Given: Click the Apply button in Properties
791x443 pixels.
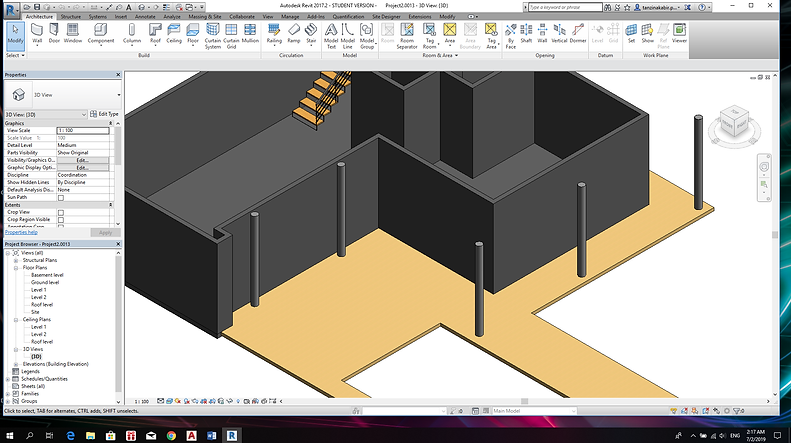Looking at the screenshot, I should click(x=105, y=233).
